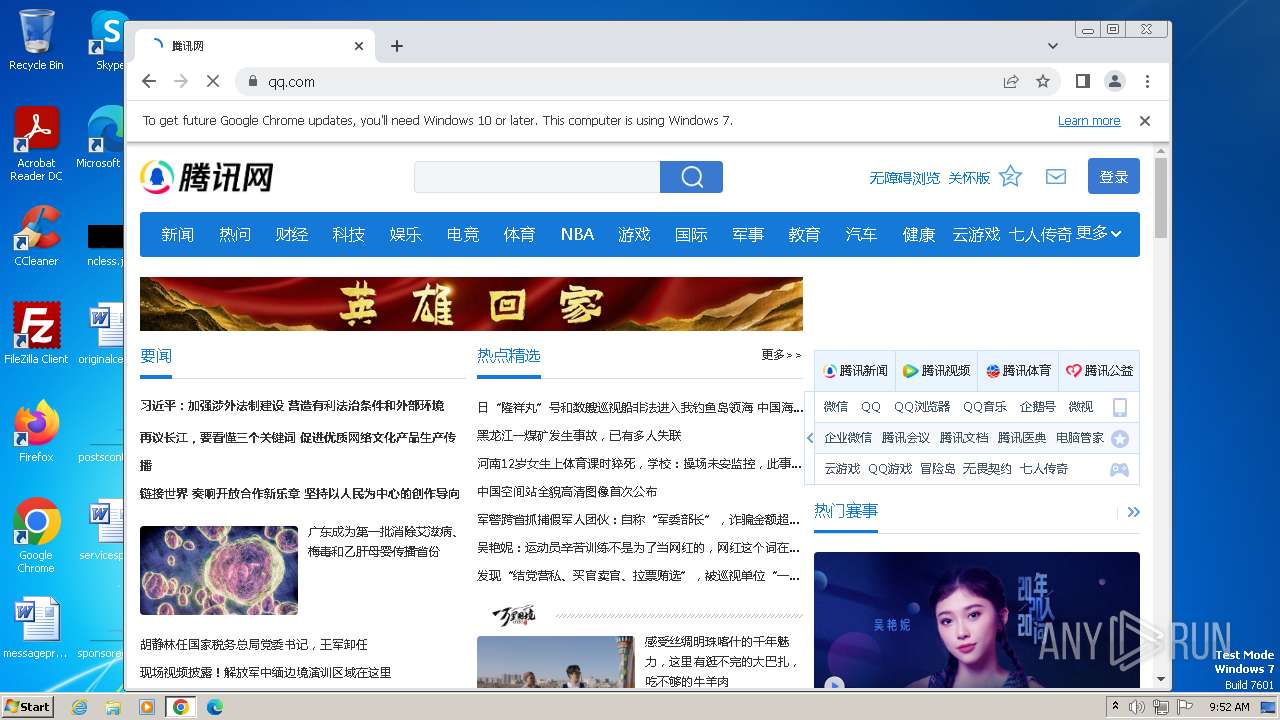Follow the Learn more link
The image size is (1280, 720).
click(x=1089, y=120)
